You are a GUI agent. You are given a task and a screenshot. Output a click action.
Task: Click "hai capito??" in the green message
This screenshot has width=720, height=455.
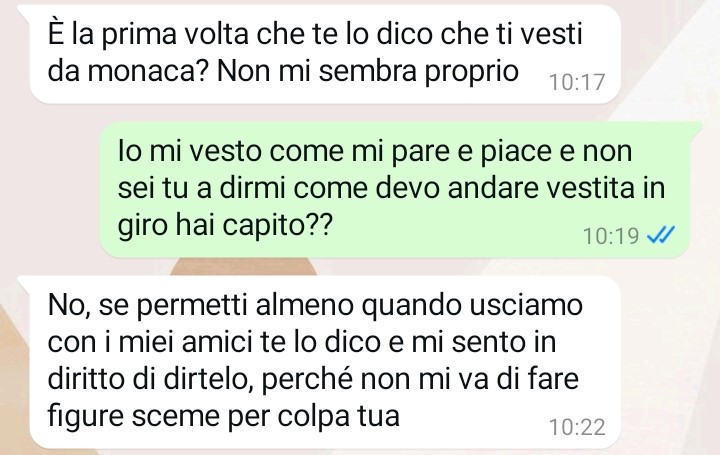click(x=254, y=226)
